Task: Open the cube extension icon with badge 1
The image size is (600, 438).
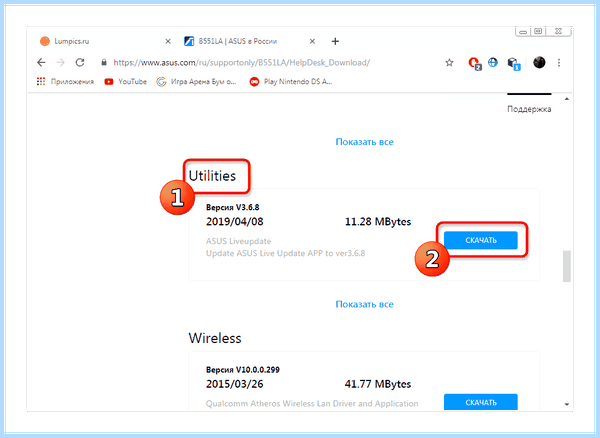Action: pos(514,63)
